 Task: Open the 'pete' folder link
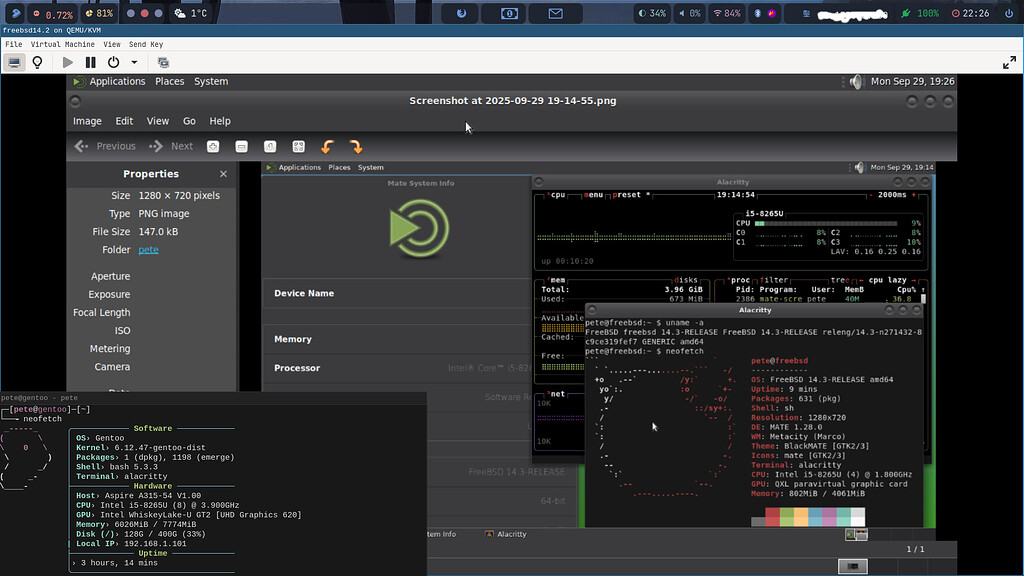pyautogui.click(x=148, y=250)
